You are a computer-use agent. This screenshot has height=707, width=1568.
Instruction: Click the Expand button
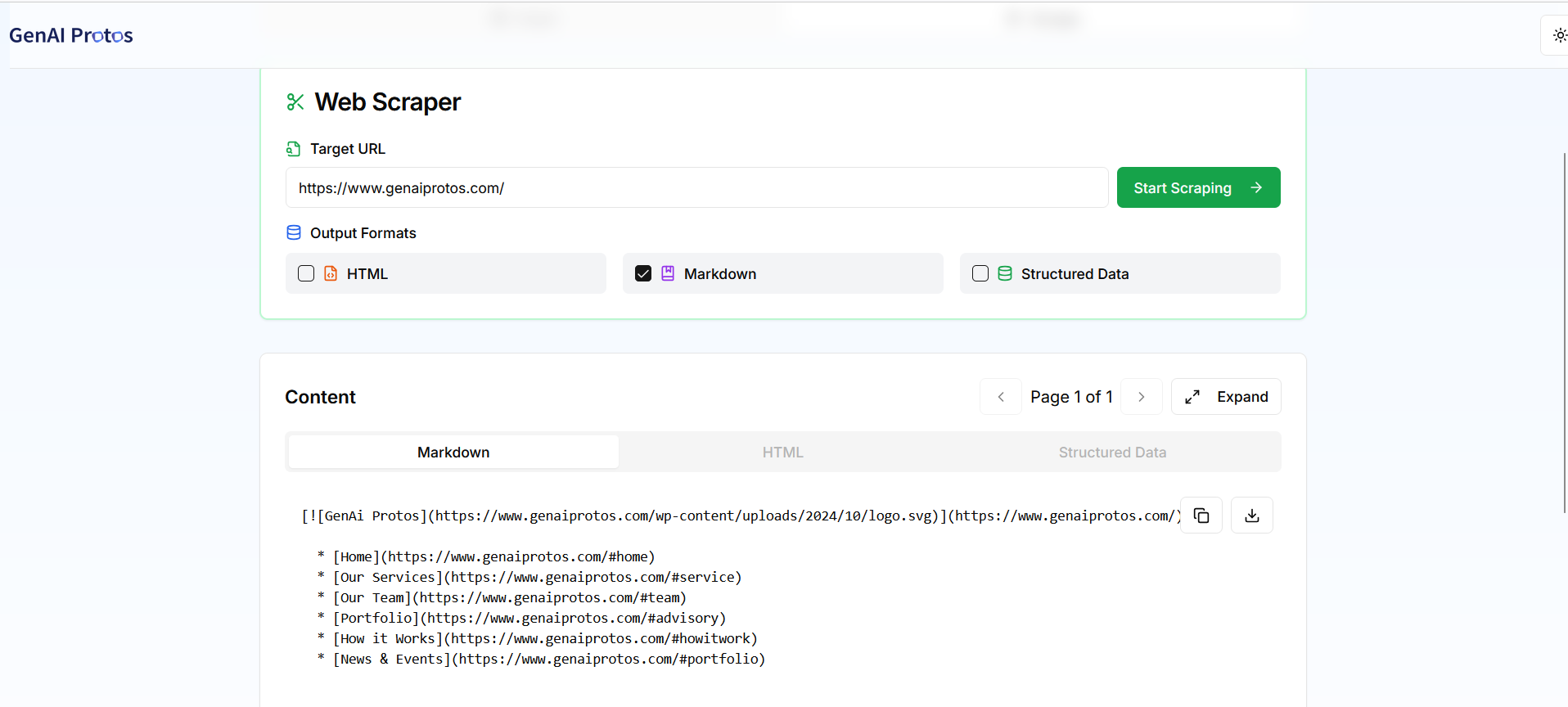pyautogui.click(x=1226, y=397)
